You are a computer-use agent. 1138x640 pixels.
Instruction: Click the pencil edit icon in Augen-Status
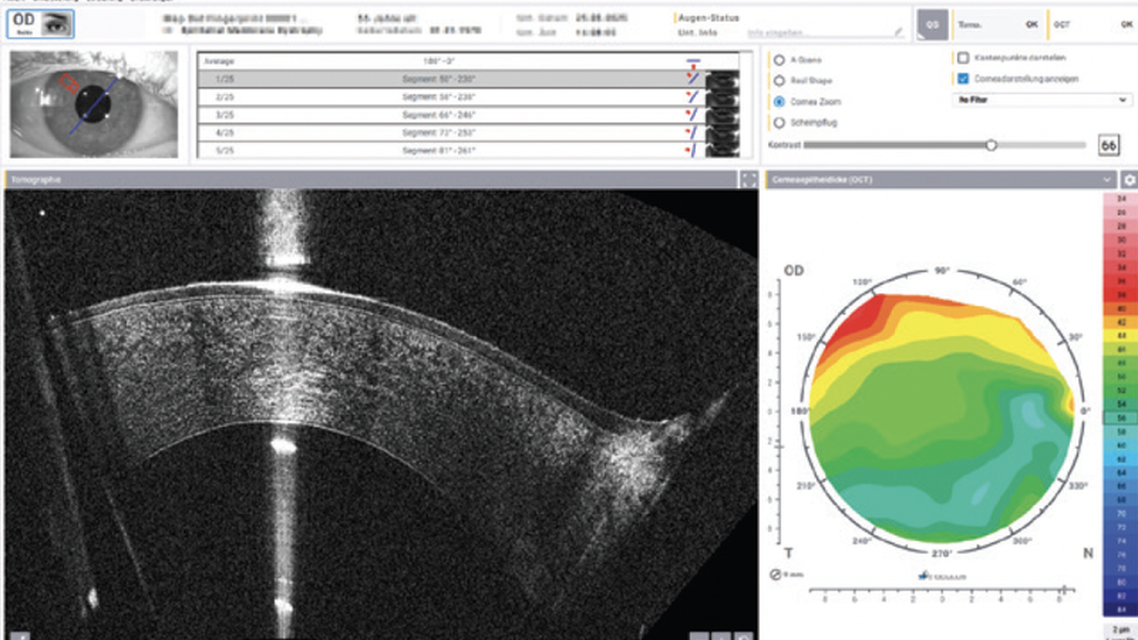click(898, 33)
